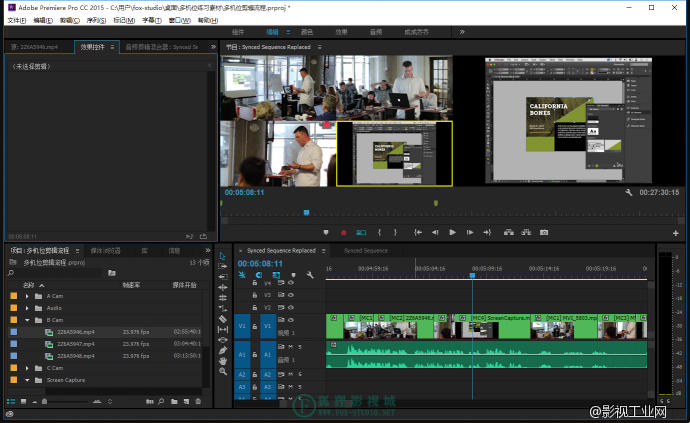Pick the Zoom tool in the tools panel
The height and width of the screenshot is (423, 690).
(x=223, y=373)
